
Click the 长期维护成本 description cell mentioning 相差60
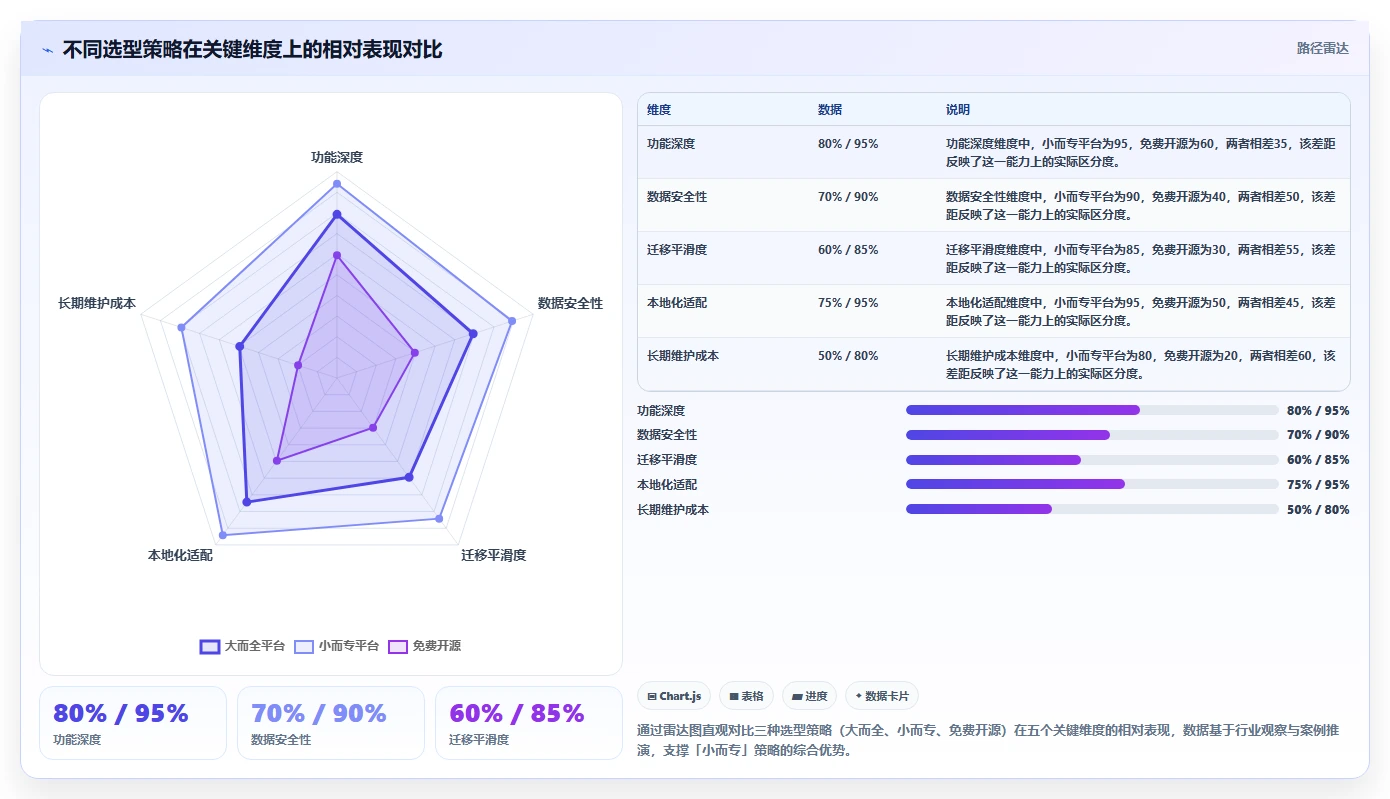coord(1141,365)
